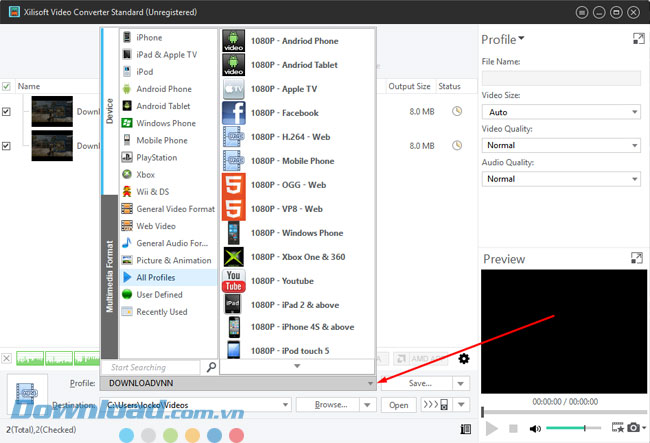650x443 pixels.
Task: Click the 1080P iPhone 4S & above icon
Action: coord(234,327)
